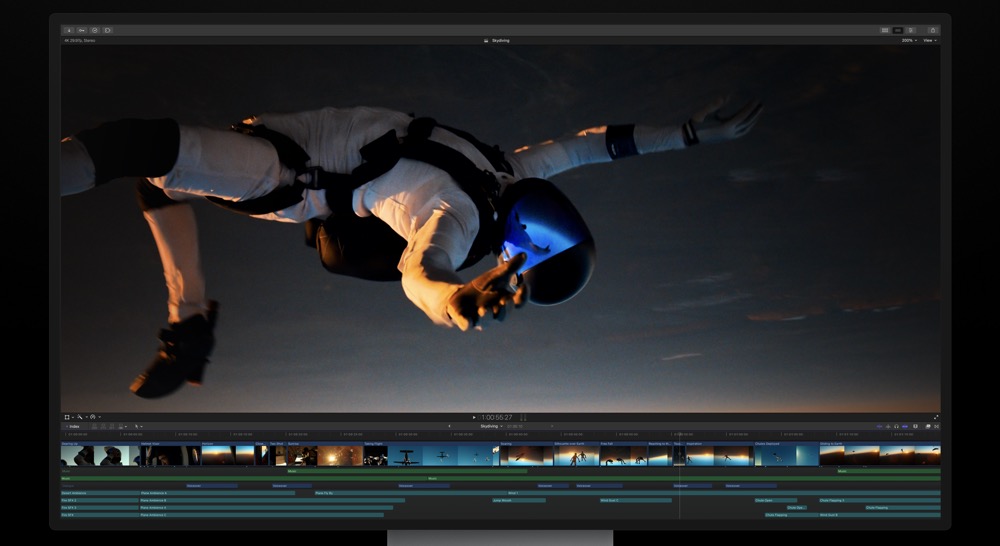Open the effects browser icon
The width and height of the screenshot is (1000, 546).
click(x=927, y=426)
